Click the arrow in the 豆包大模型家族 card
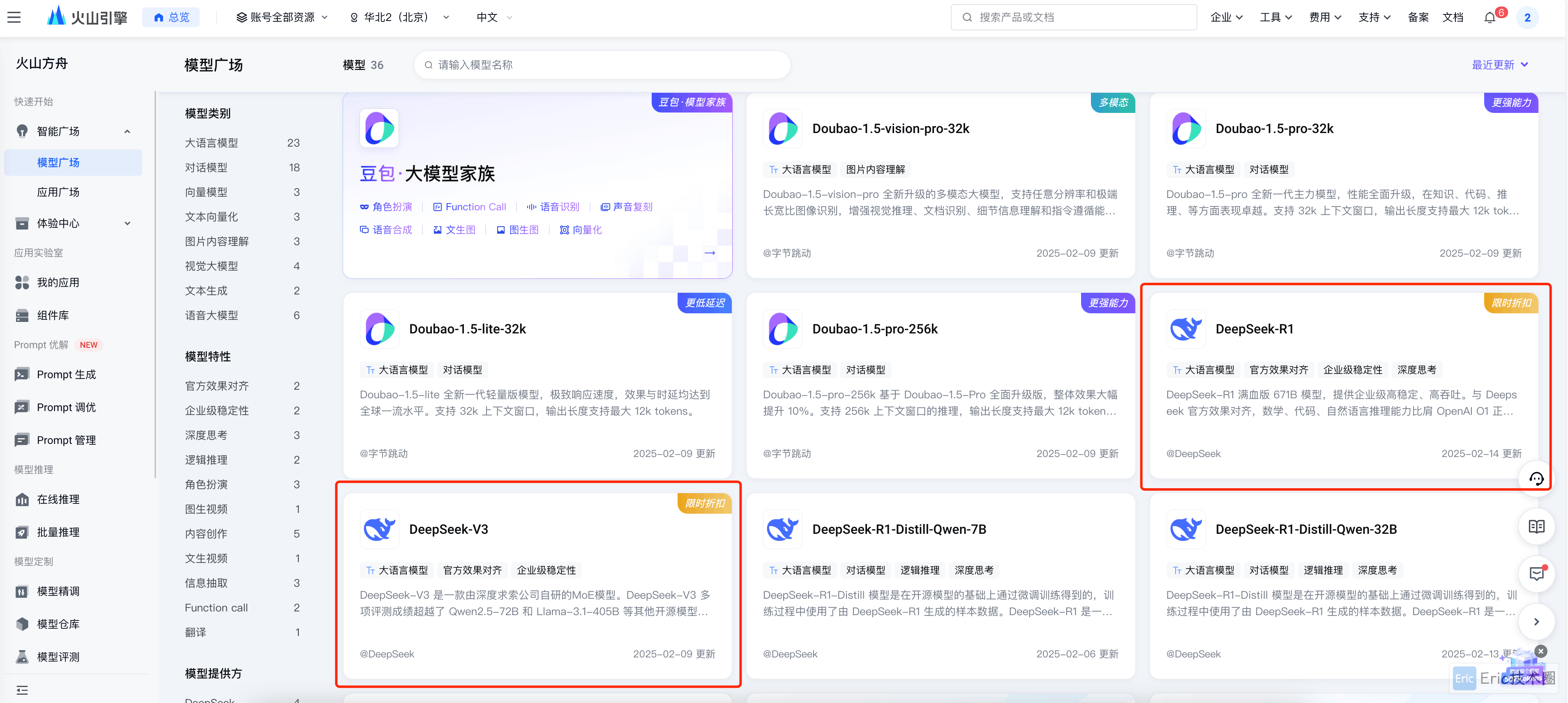Image resolution: width=1568 pixels, height=703 pixels. tap(709, 253)
